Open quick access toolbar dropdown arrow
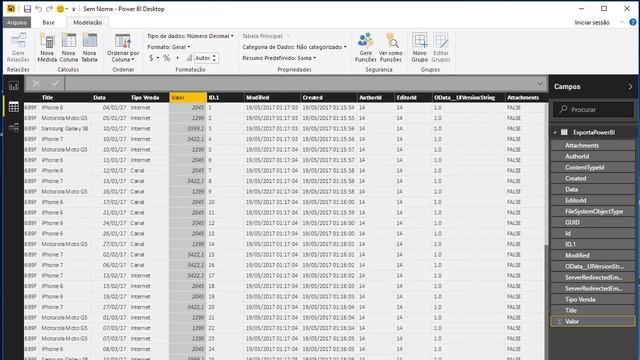 73,9
